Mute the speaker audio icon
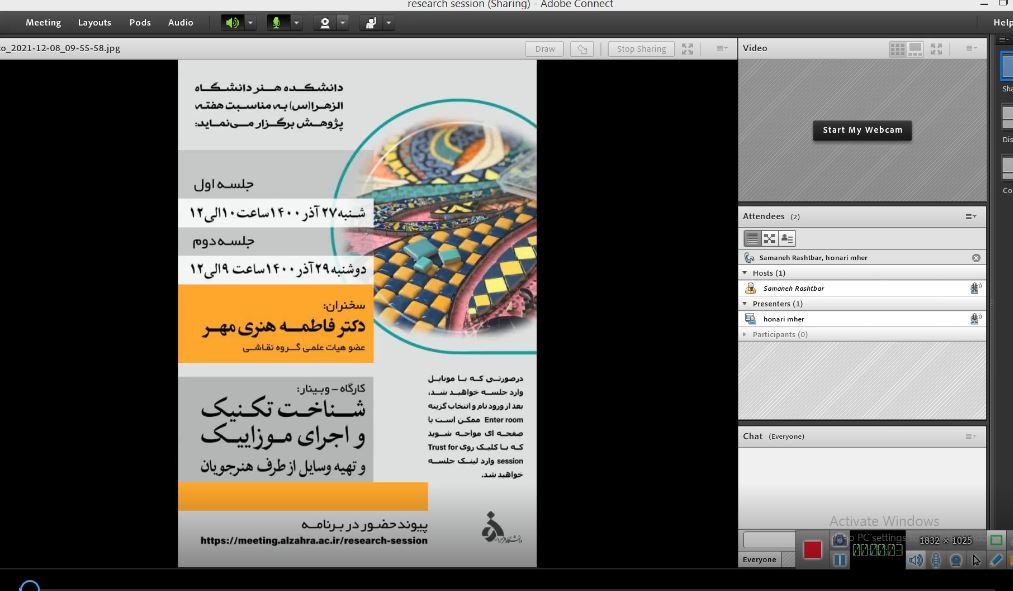1013x591 pixels. click(232, 23)
